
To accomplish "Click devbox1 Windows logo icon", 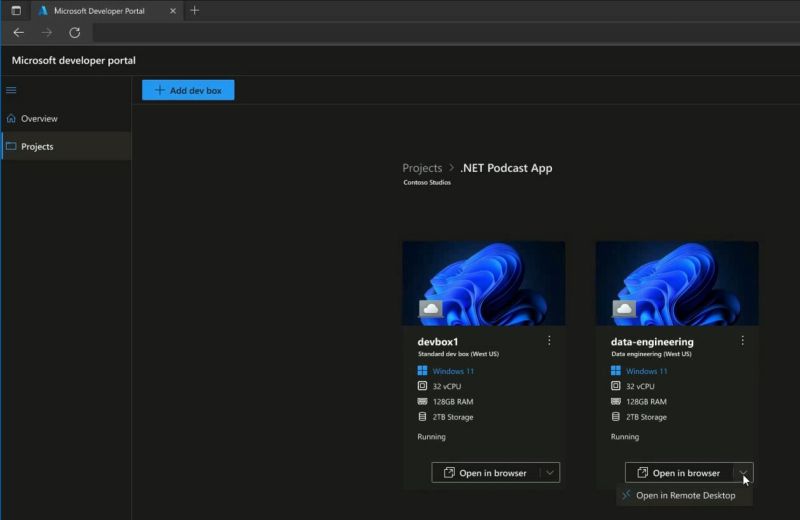I will click(x=422, y=370).
